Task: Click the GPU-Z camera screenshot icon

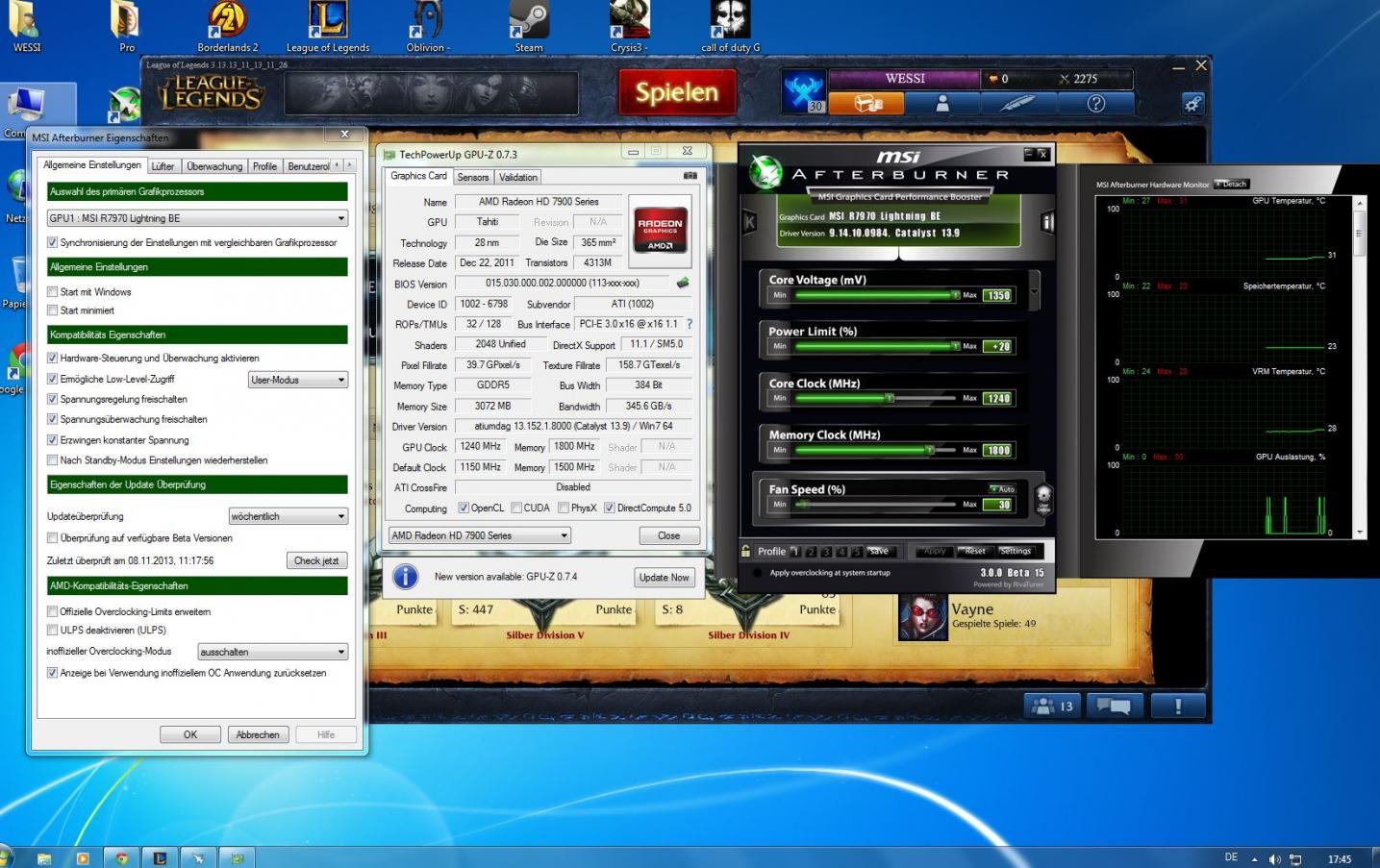Action: click(690, 176)
